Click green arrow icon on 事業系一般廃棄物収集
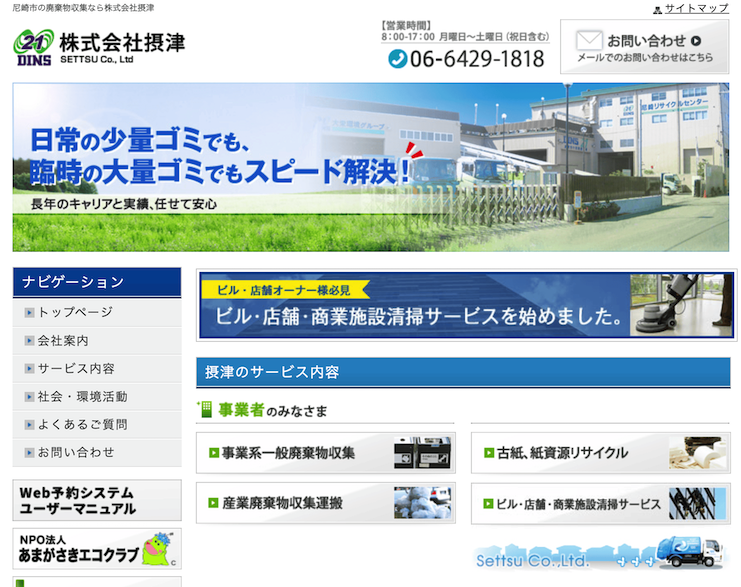 click(x=214, y=453)
